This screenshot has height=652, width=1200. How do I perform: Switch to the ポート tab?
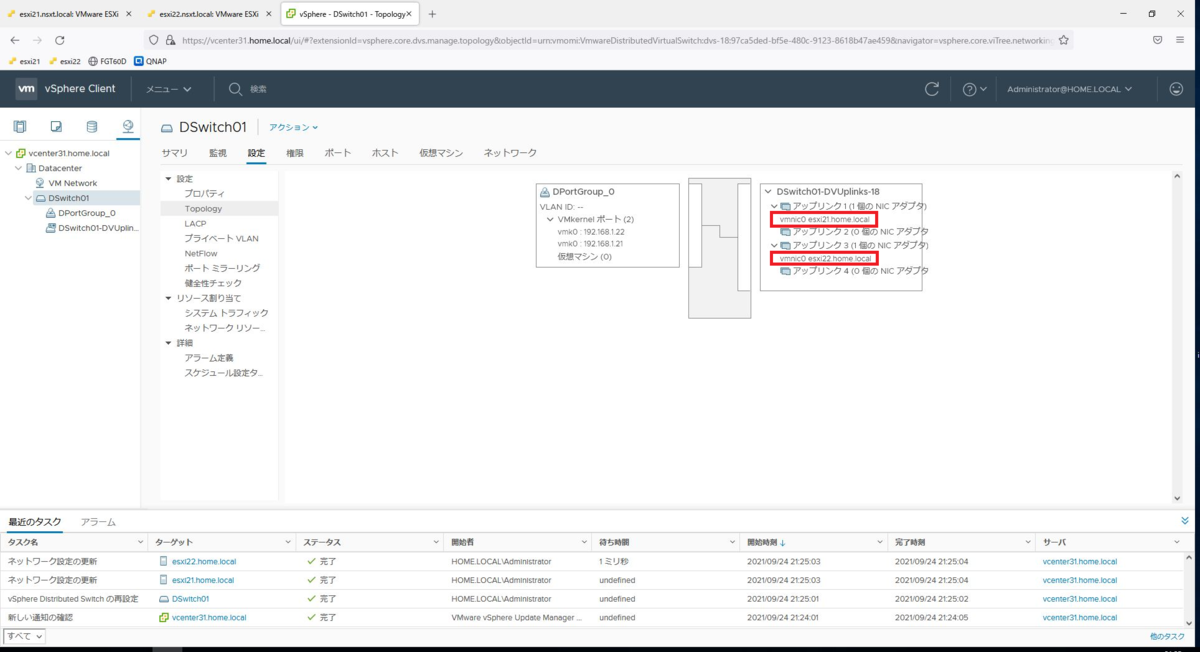point(338,153)
